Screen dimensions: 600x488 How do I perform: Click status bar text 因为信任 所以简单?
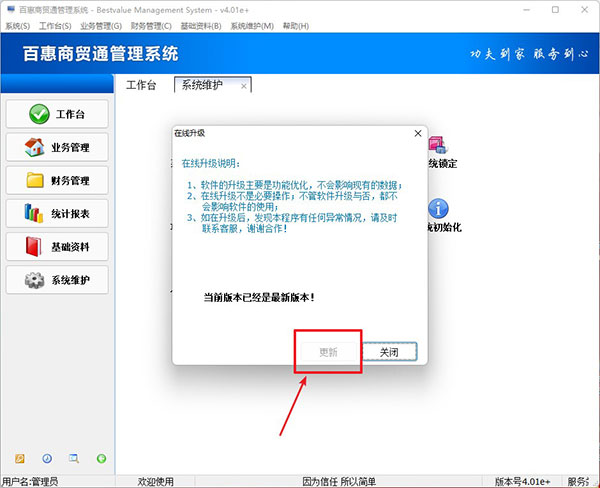[339, 481]
